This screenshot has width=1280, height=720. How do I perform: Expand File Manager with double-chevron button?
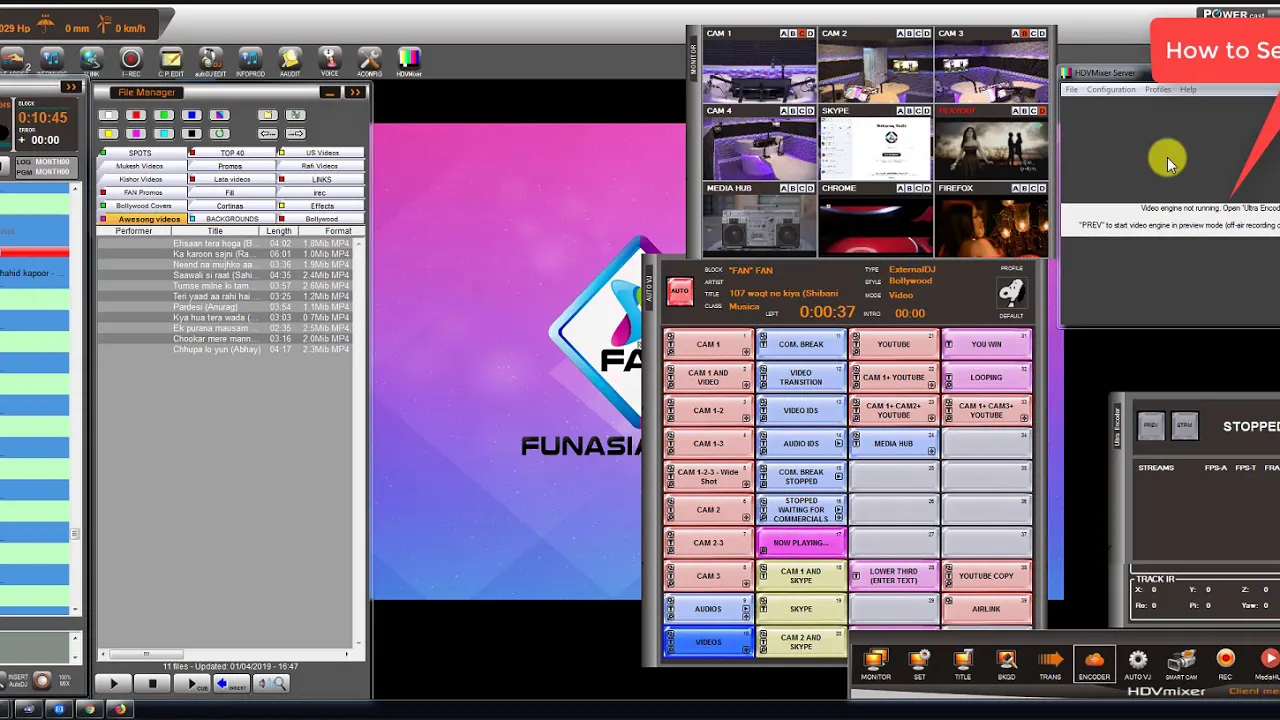[355, 92]
